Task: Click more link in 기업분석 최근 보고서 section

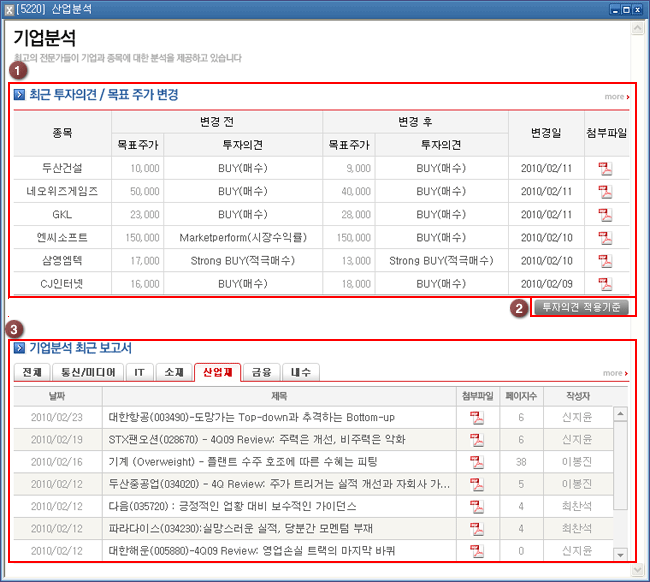Action: pos(616,373)
